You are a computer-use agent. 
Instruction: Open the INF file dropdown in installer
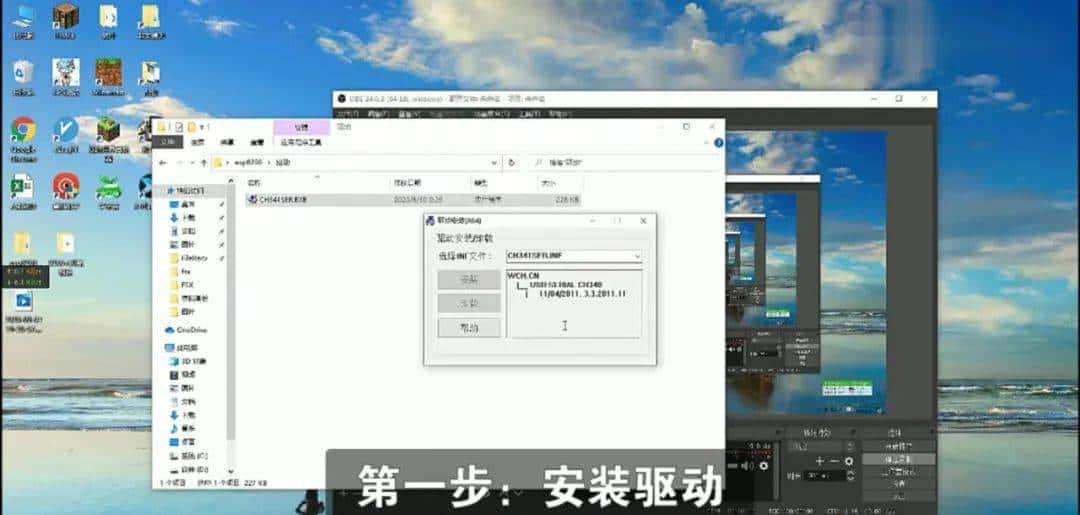(x=636, y=256)
